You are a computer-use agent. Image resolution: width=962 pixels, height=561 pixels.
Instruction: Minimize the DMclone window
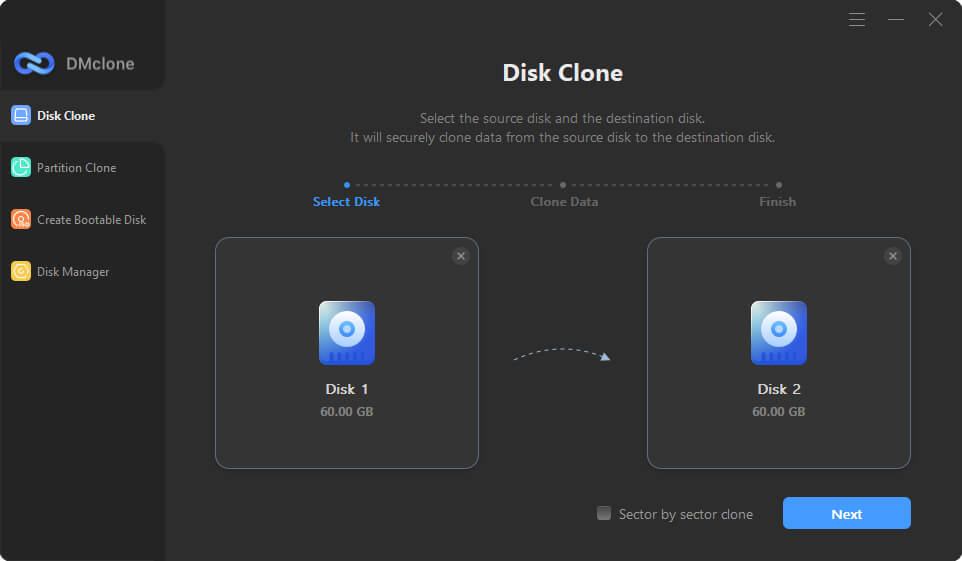896,20
